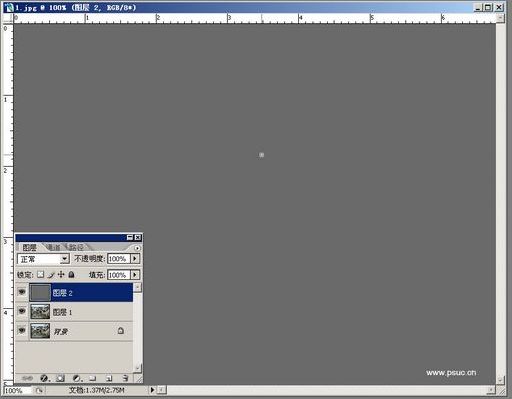This screenshot has width=512, height=399.
Task: Click the create new group folder icon
Action: 93,378
